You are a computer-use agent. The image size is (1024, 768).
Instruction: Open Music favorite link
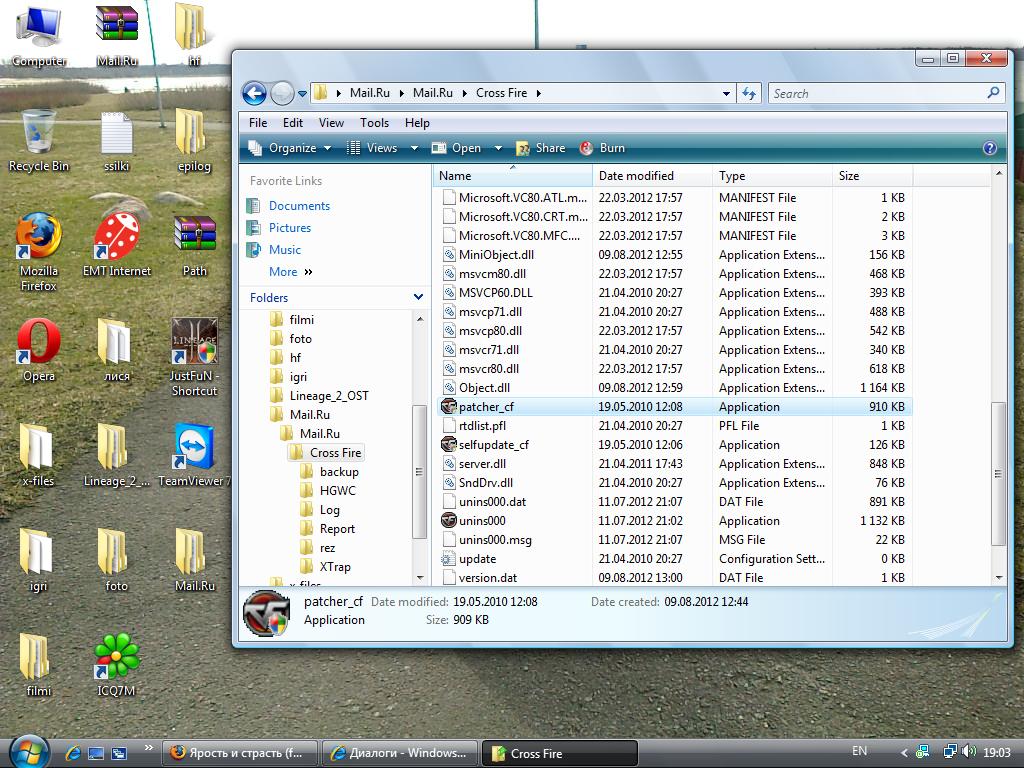click(284, 250)
